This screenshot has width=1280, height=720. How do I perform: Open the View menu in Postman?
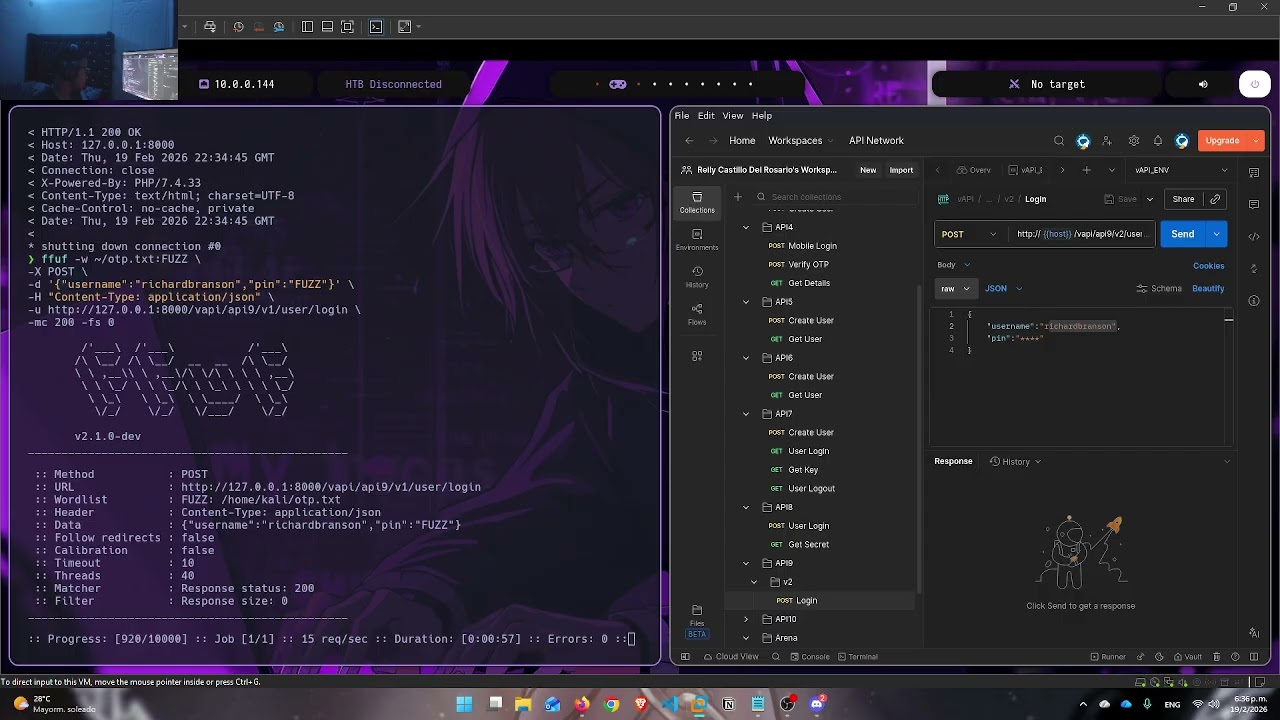click(x=733, y=116)
